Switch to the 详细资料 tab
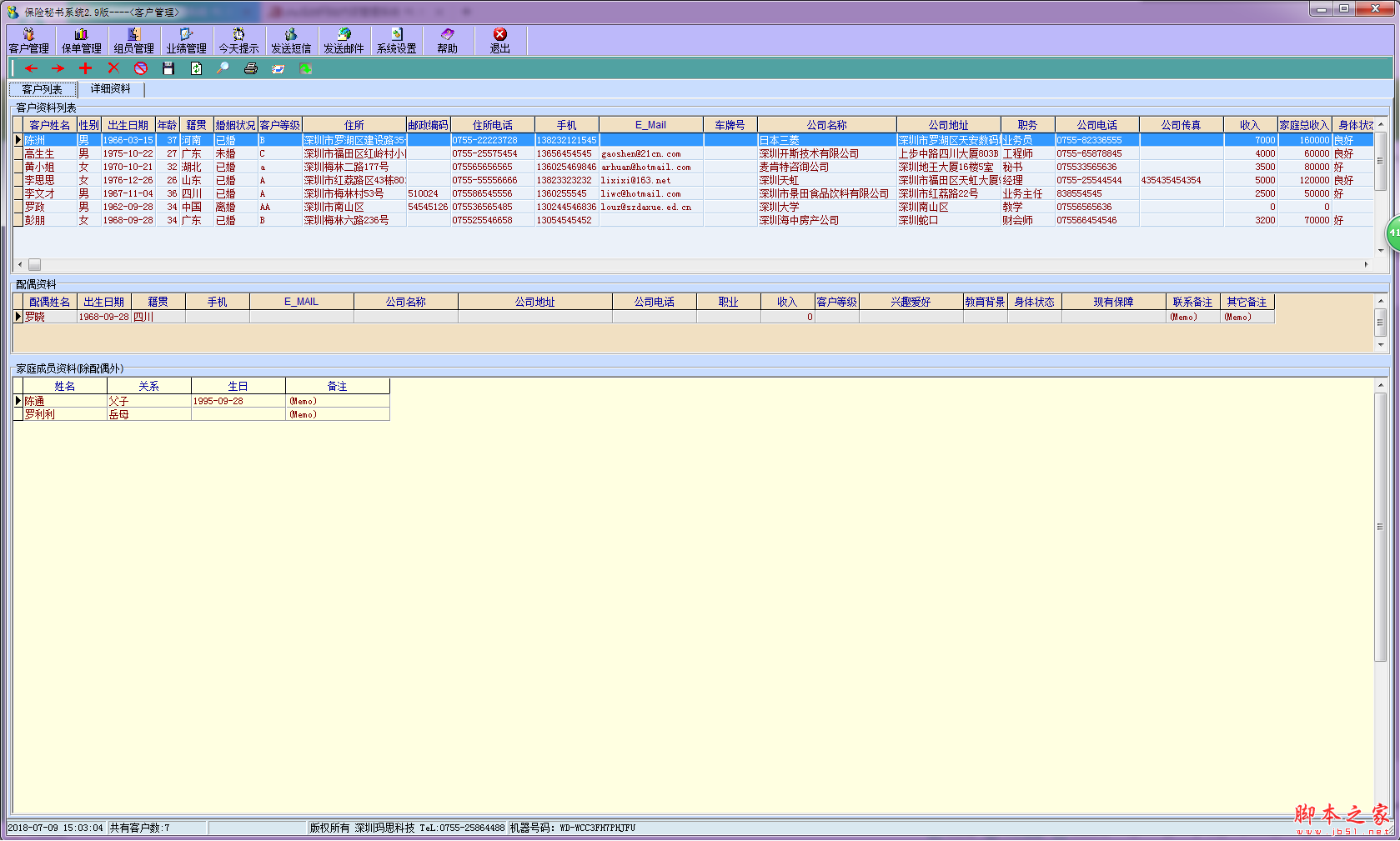Screen dimensions: 1400x841 tap(110, 89)
